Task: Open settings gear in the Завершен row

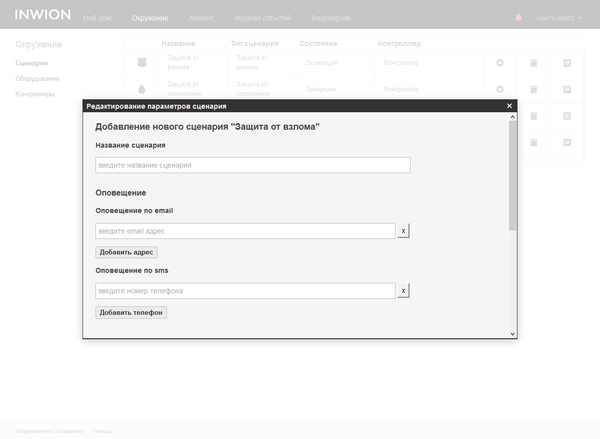Action: [500, 89]
